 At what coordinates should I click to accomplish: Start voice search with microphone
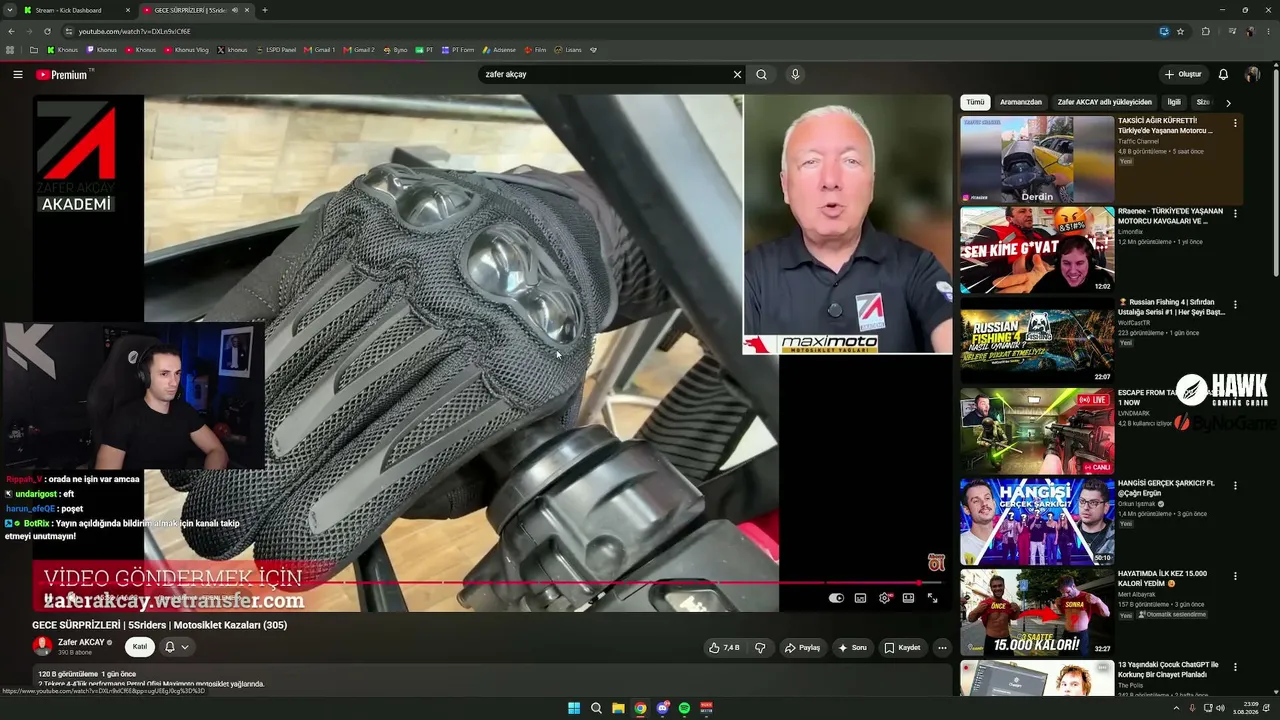795,74
